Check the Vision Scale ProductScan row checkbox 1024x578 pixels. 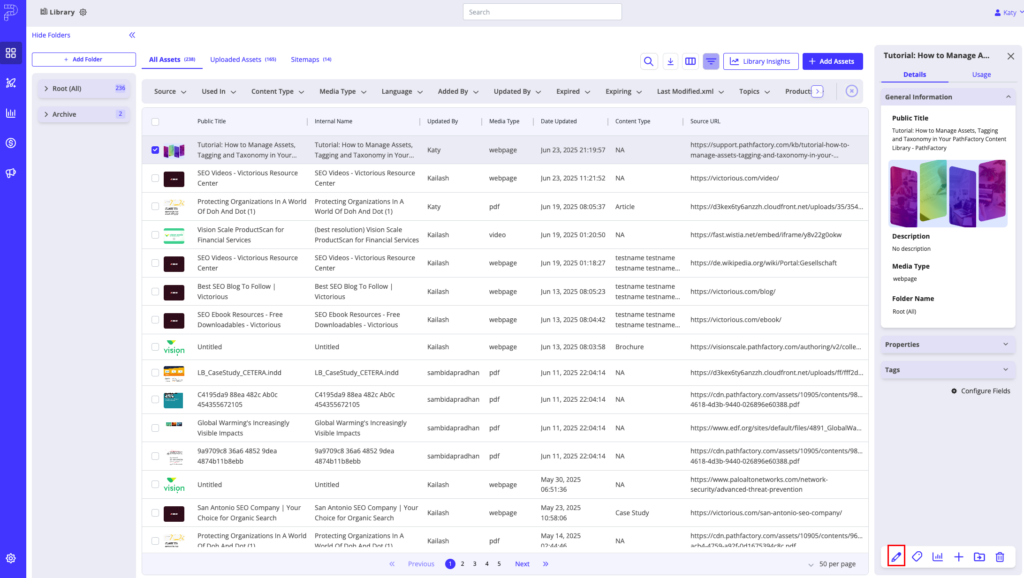tap(155, 234)
